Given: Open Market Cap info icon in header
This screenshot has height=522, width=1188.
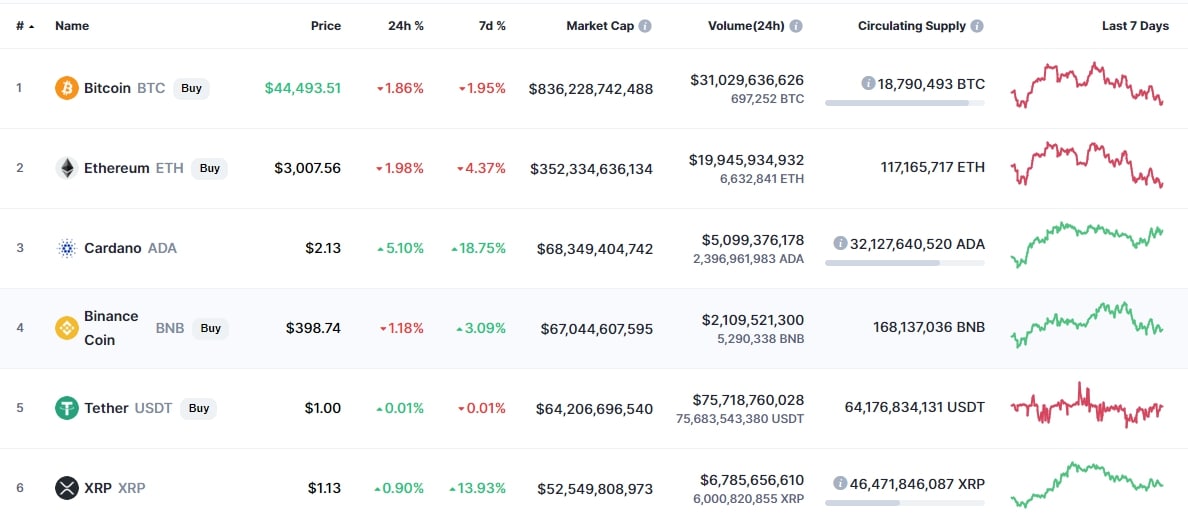Looking at the screenshot, I should [645, 26].
